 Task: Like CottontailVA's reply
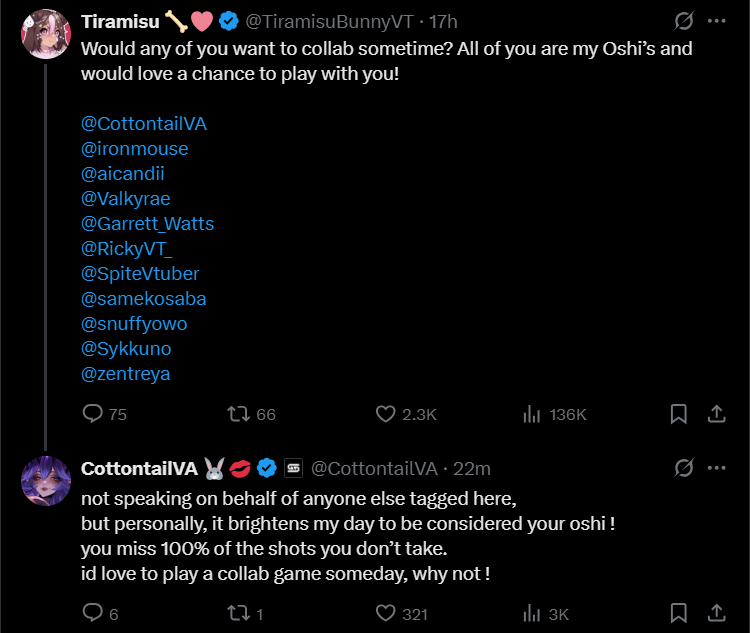386,612
